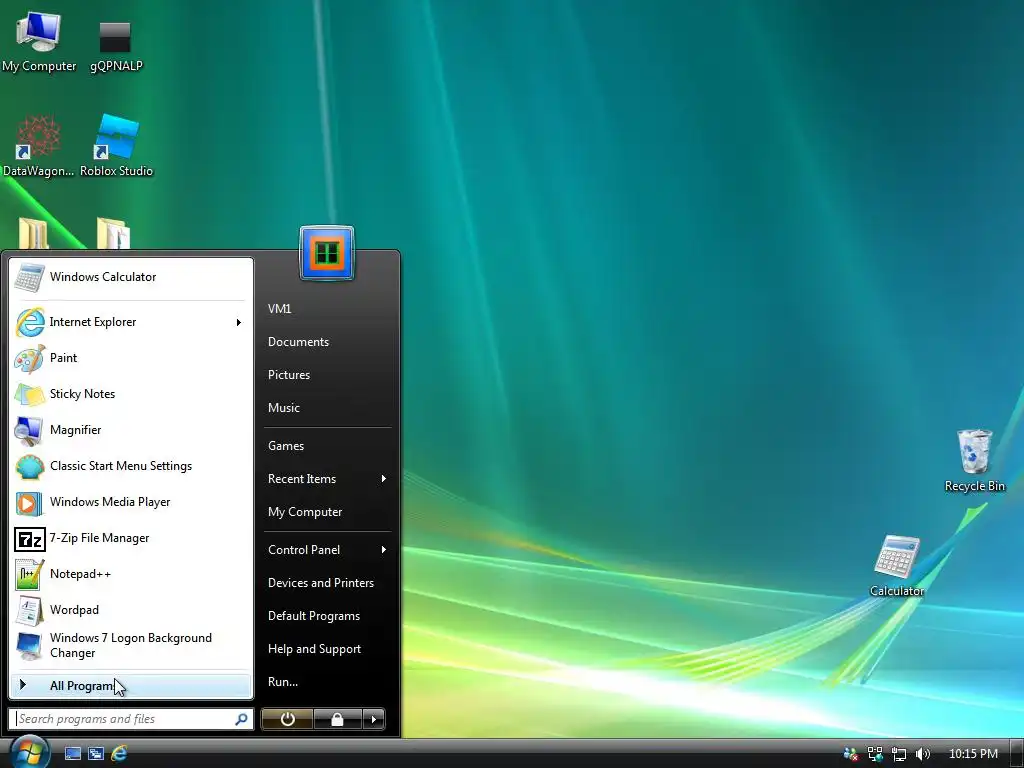Screen dimensions: 1024x768
Task: Expand shutdown options arrow
Action: [374, 719]
